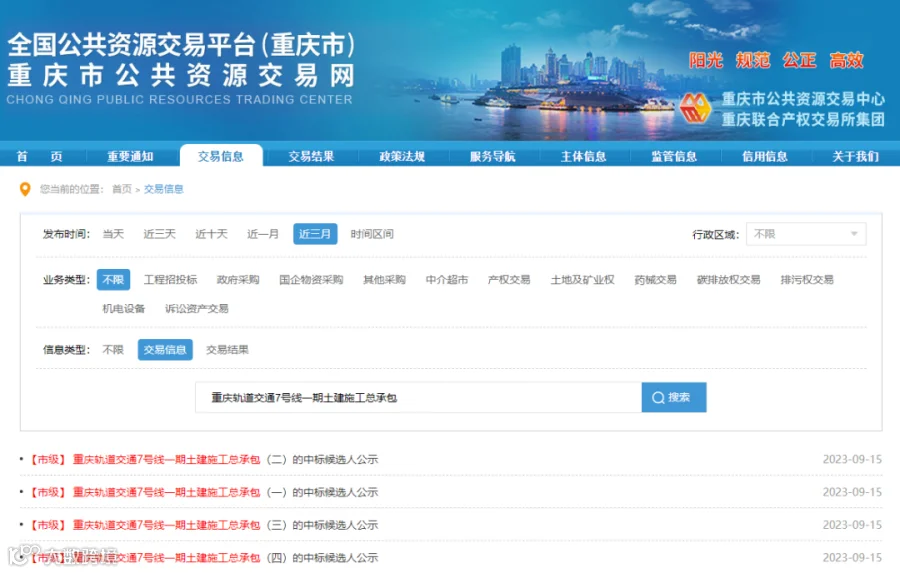This screenshot has width=900, height=573.
Task: Select 不限 under 业务类型
Action: (x=113, y=280)
